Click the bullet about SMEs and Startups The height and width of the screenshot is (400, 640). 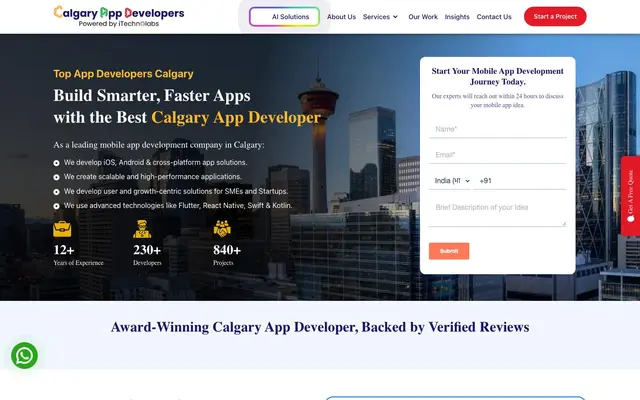coord(176,191)
